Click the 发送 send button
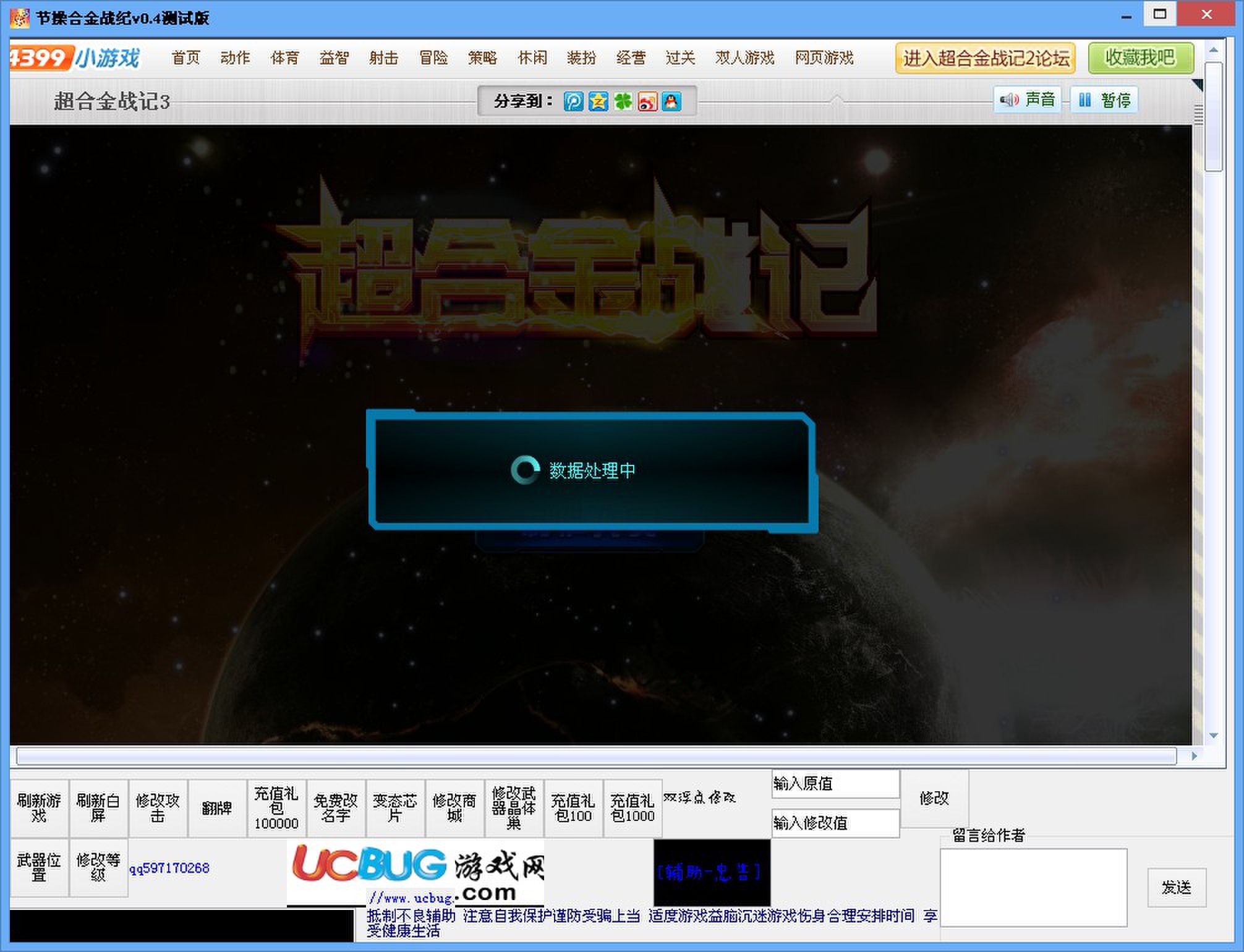 [x=1177, y=887]
